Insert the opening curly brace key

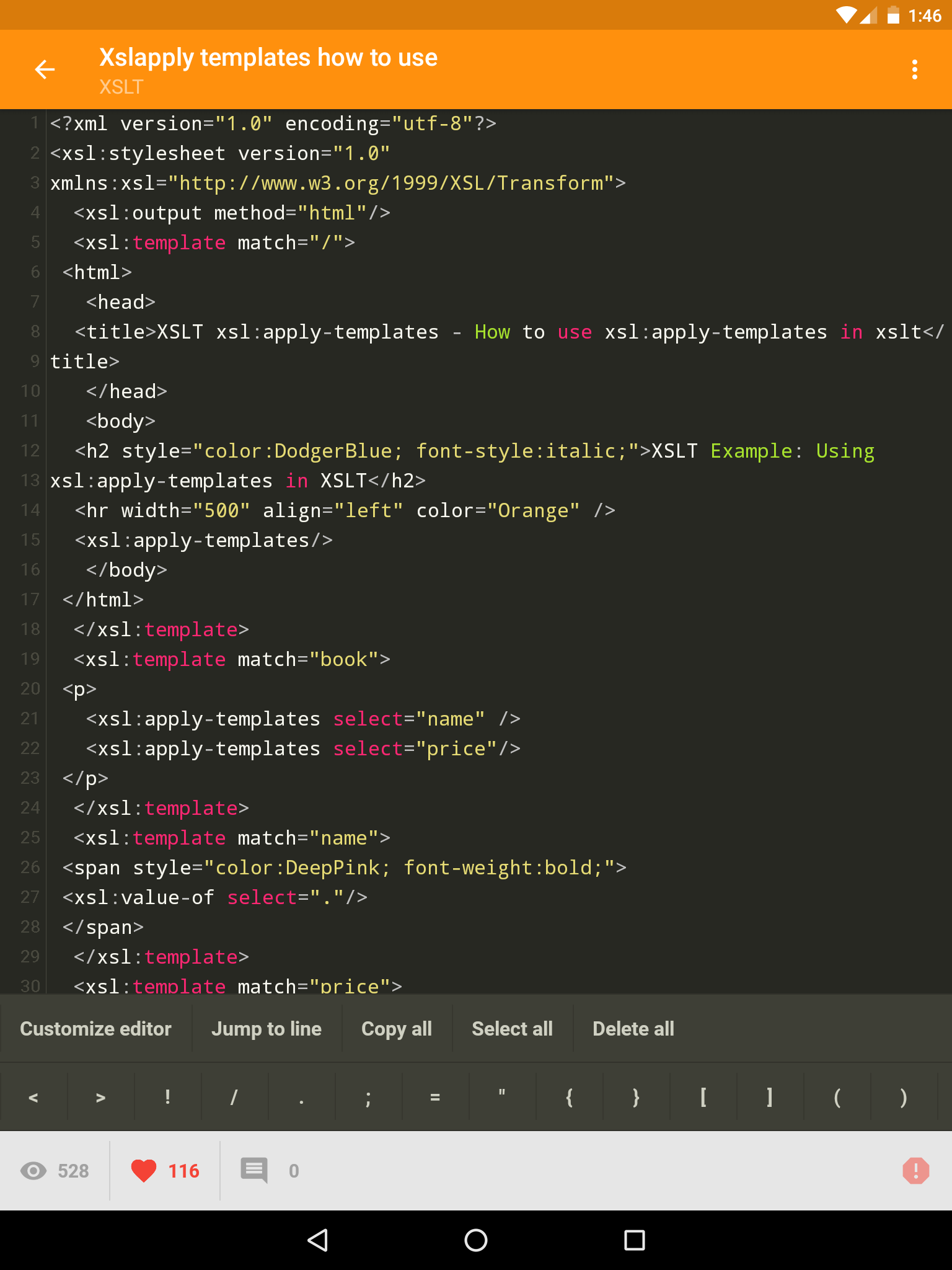click(569, 1098)
